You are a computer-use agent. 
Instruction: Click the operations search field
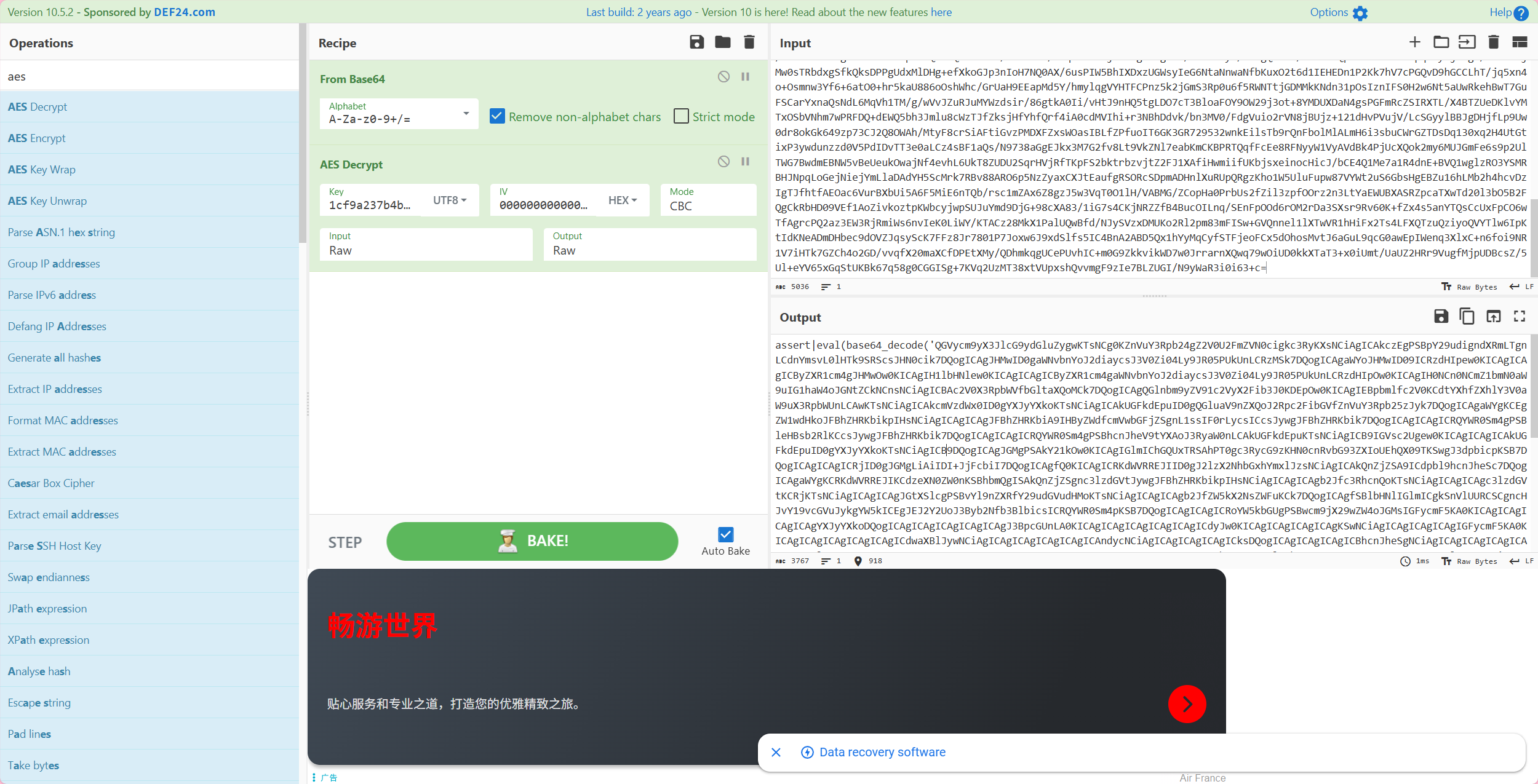[149, 76]
